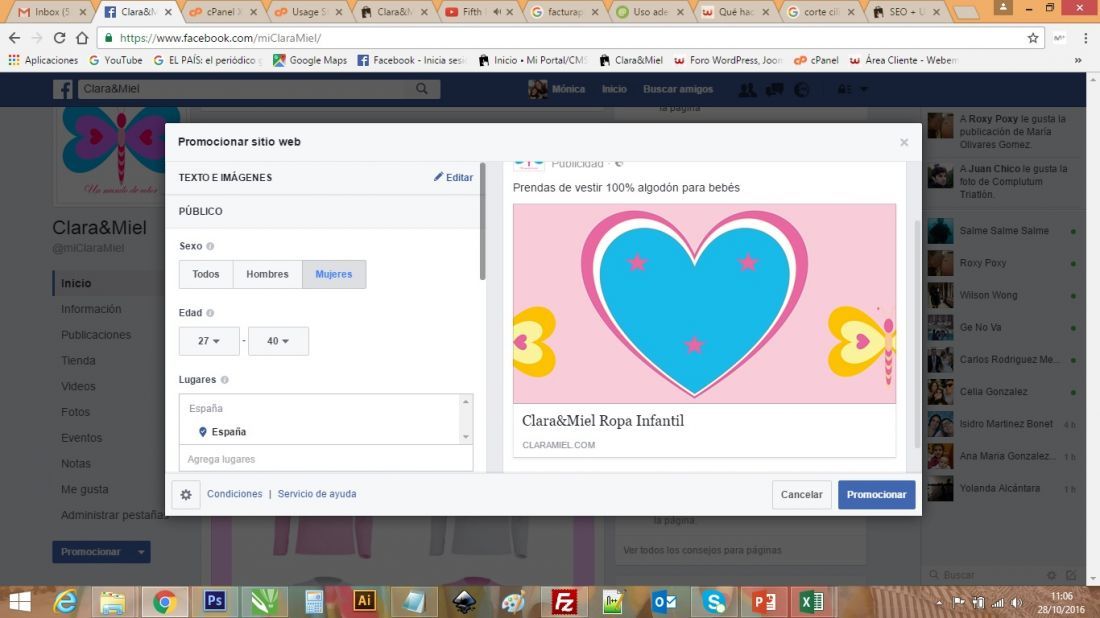The image size is (1100, 618).
Task: Click the left panel scrollbar thumb
Action: (483, 221)
